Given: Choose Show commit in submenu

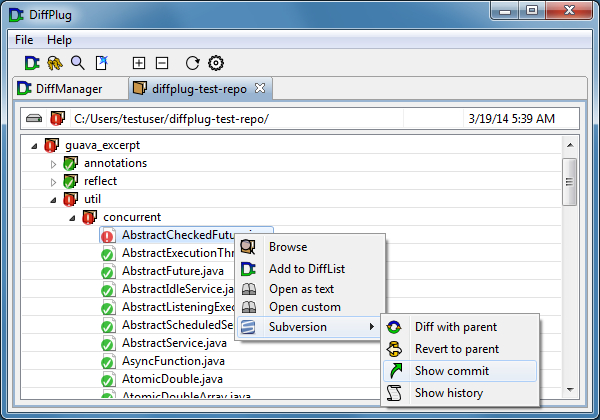Looking at the screenshot, I should 460,371.
